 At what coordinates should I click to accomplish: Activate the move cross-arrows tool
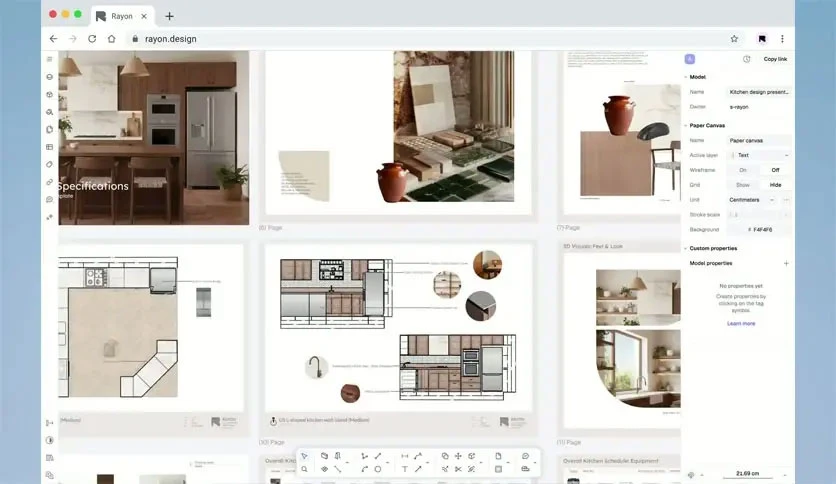click(x=458, y=456)
